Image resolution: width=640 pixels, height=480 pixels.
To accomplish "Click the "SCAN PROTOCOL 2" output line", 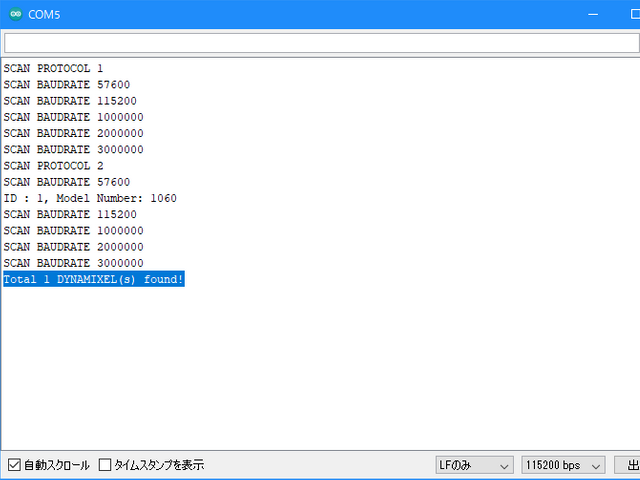I will pos(53,166).
